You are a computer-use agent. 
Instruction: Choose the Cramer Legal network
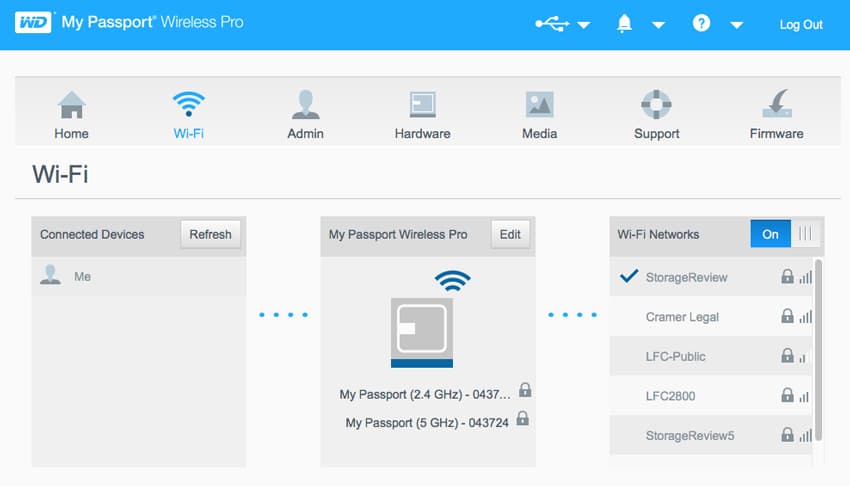click(x=711, y=316)
